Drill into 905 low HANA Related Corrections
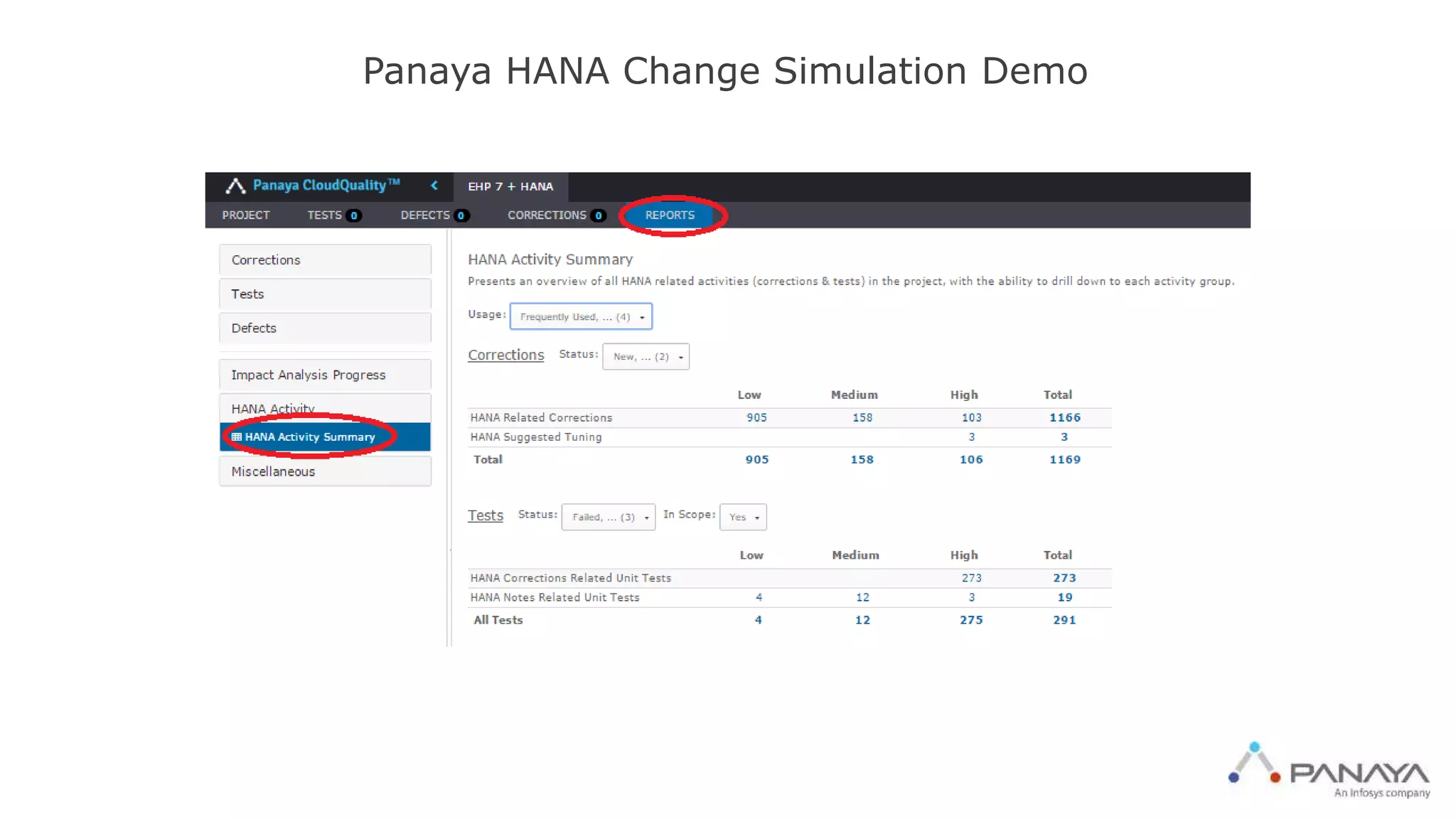 pyautogui.click(x=756, y=418)
